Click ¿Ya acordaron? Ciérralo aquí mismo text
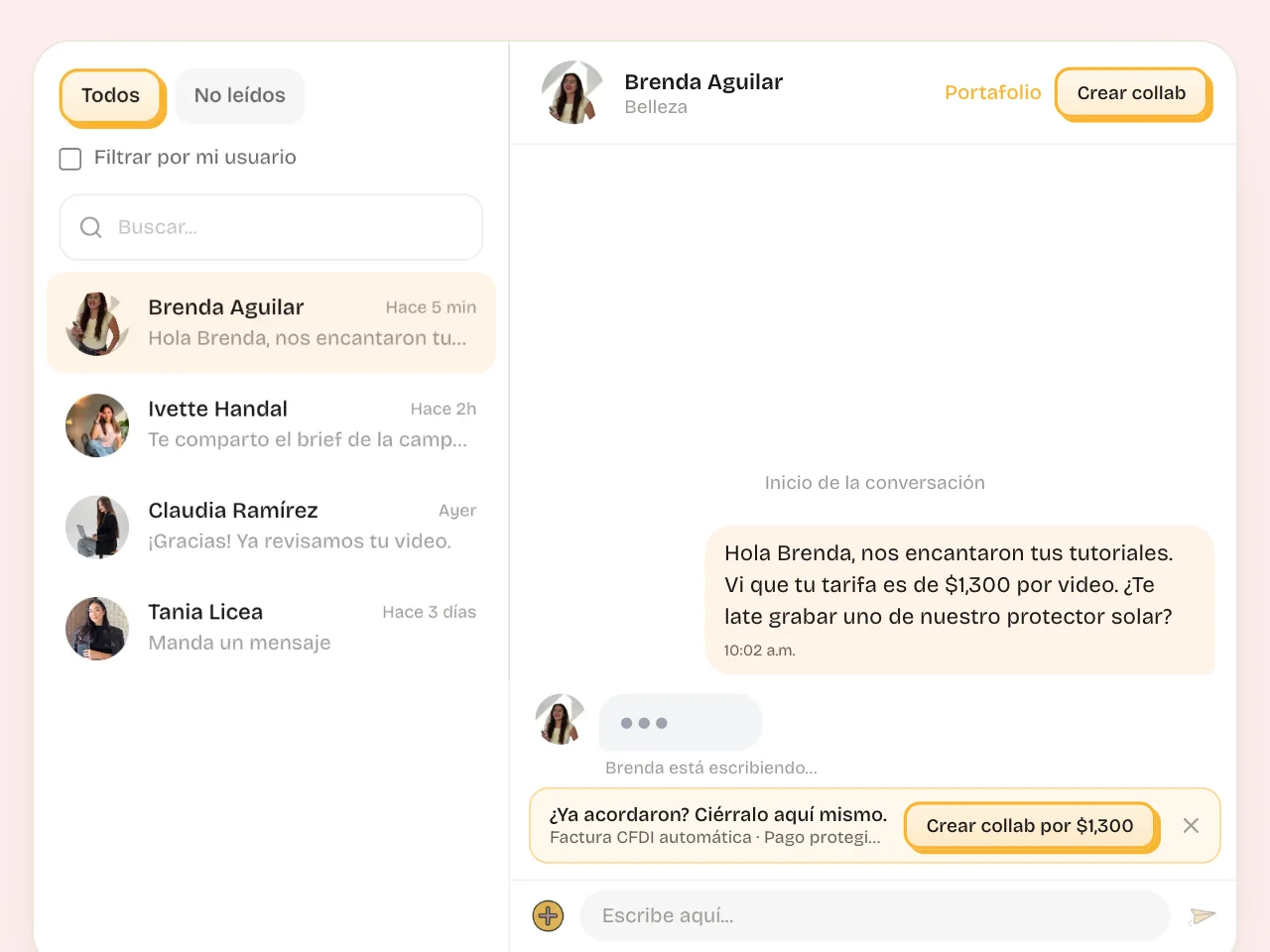The height and width of the screenshot is (952, 1270). click(718, 814)
